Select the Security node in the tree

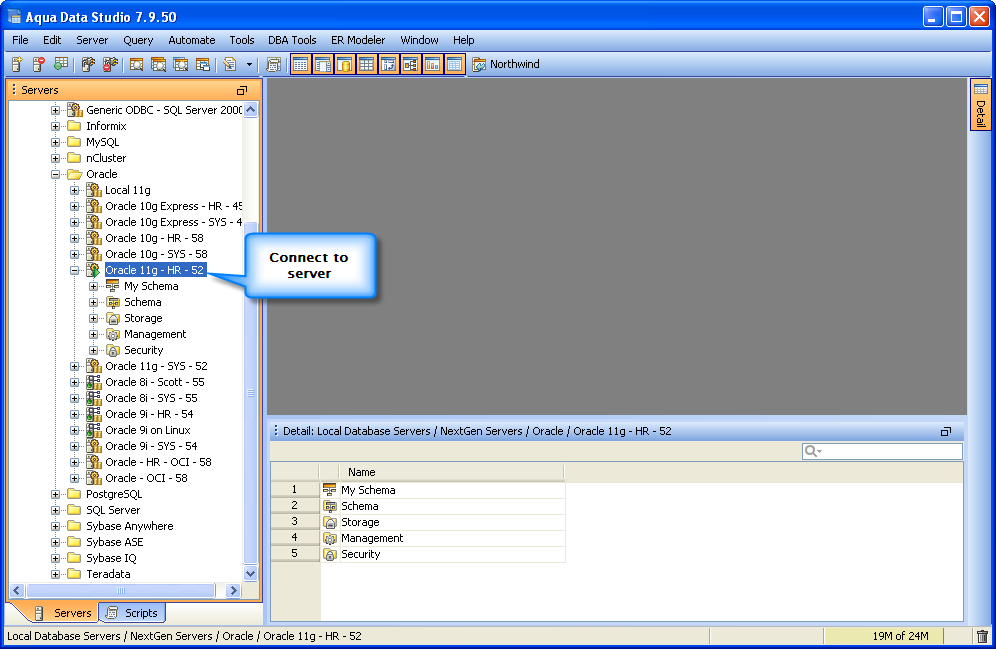144,350
